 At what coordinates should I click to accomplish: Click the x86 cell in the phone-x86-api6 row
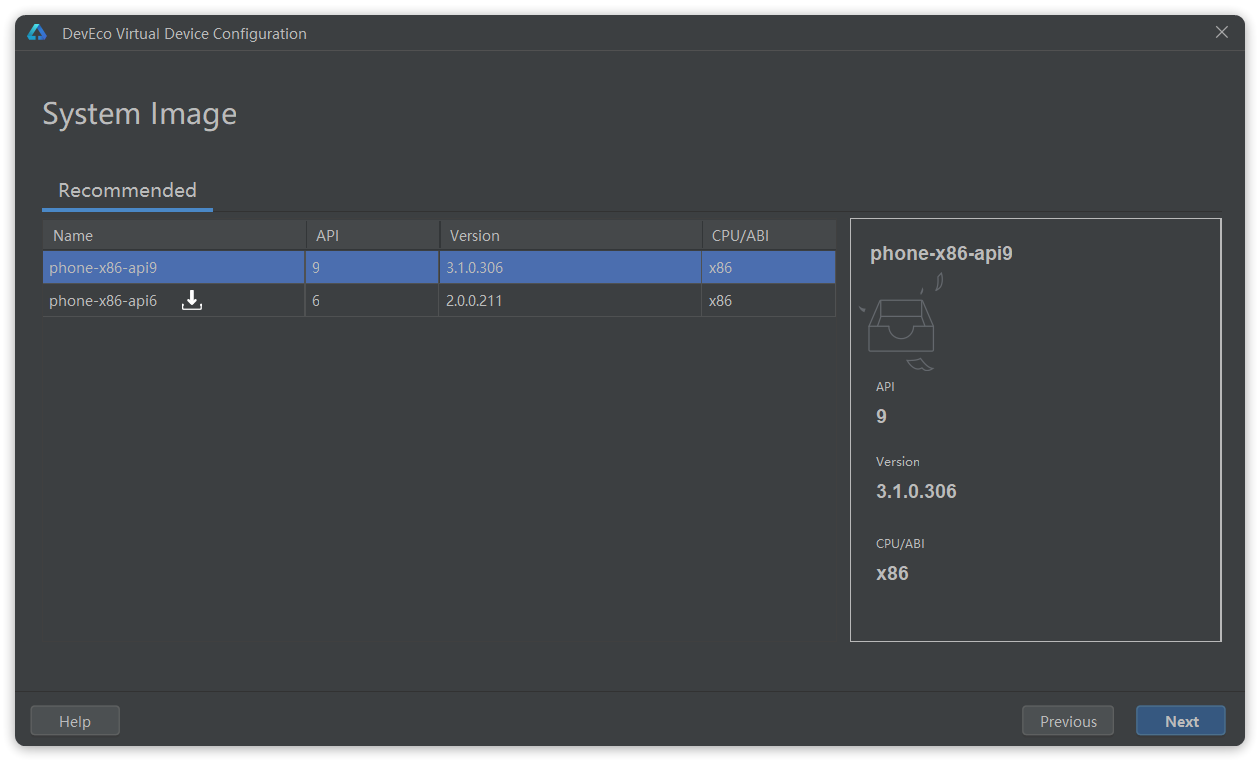720,301
